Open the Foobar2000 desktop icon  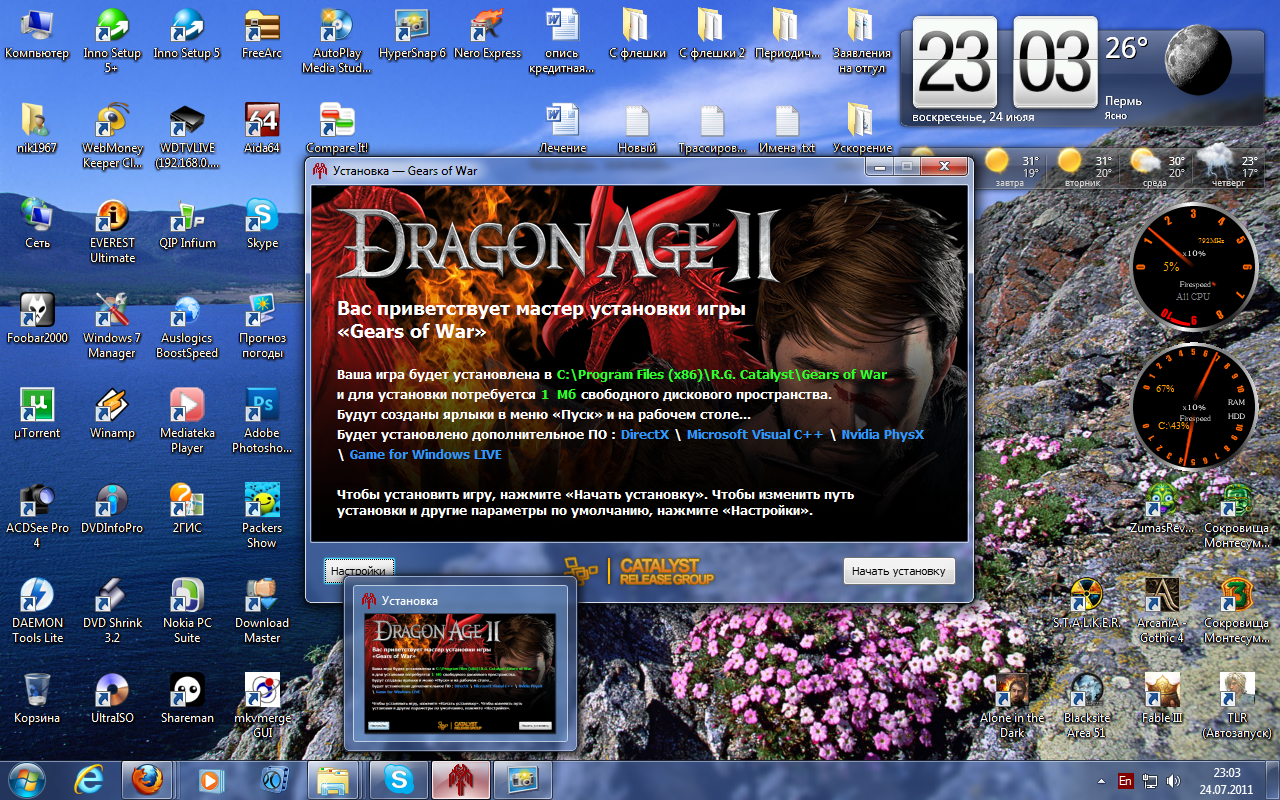coord(37,318)
